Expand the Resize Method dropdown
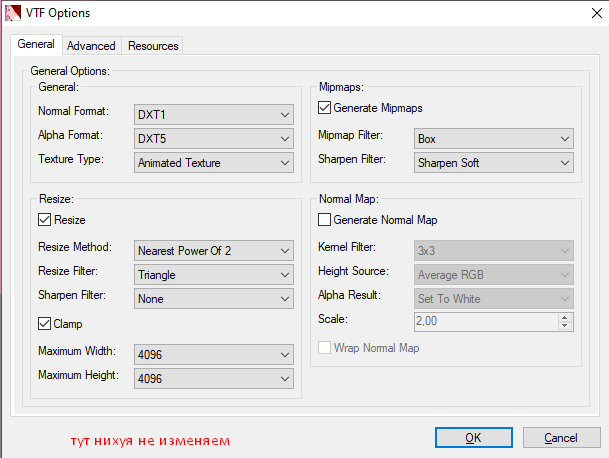This screenshot has width=609, height=458. pos(213,250)
